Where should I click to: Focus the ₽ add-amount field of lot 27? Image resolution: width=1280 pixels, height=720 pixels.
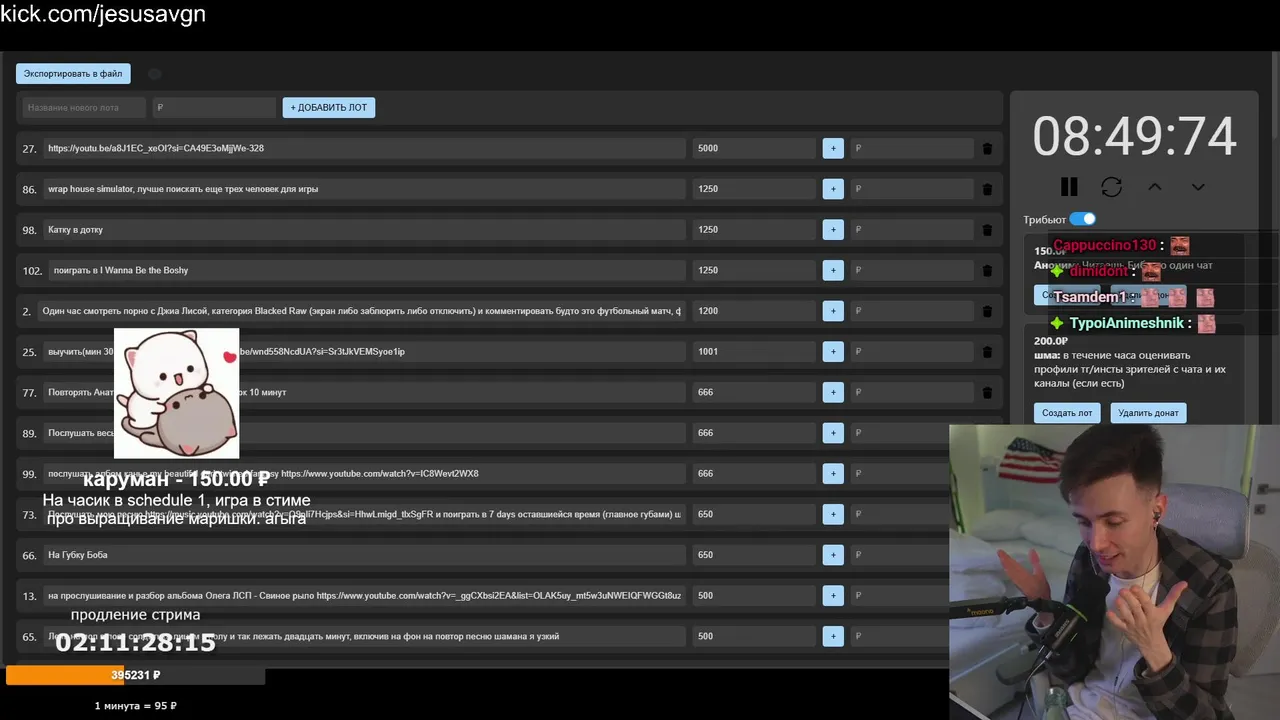point(912,148)
